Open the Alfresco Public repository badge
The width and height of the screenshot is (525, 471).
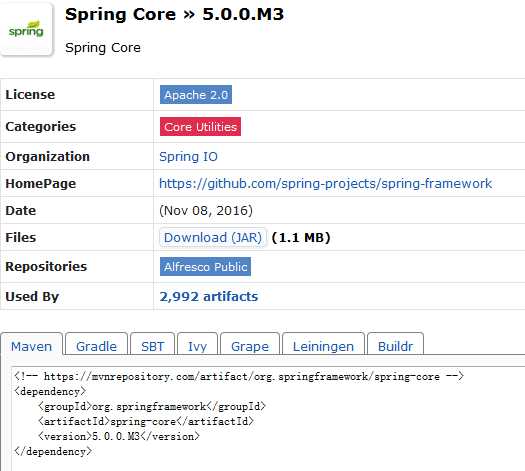pyautogui.click(x=205, y=267)
